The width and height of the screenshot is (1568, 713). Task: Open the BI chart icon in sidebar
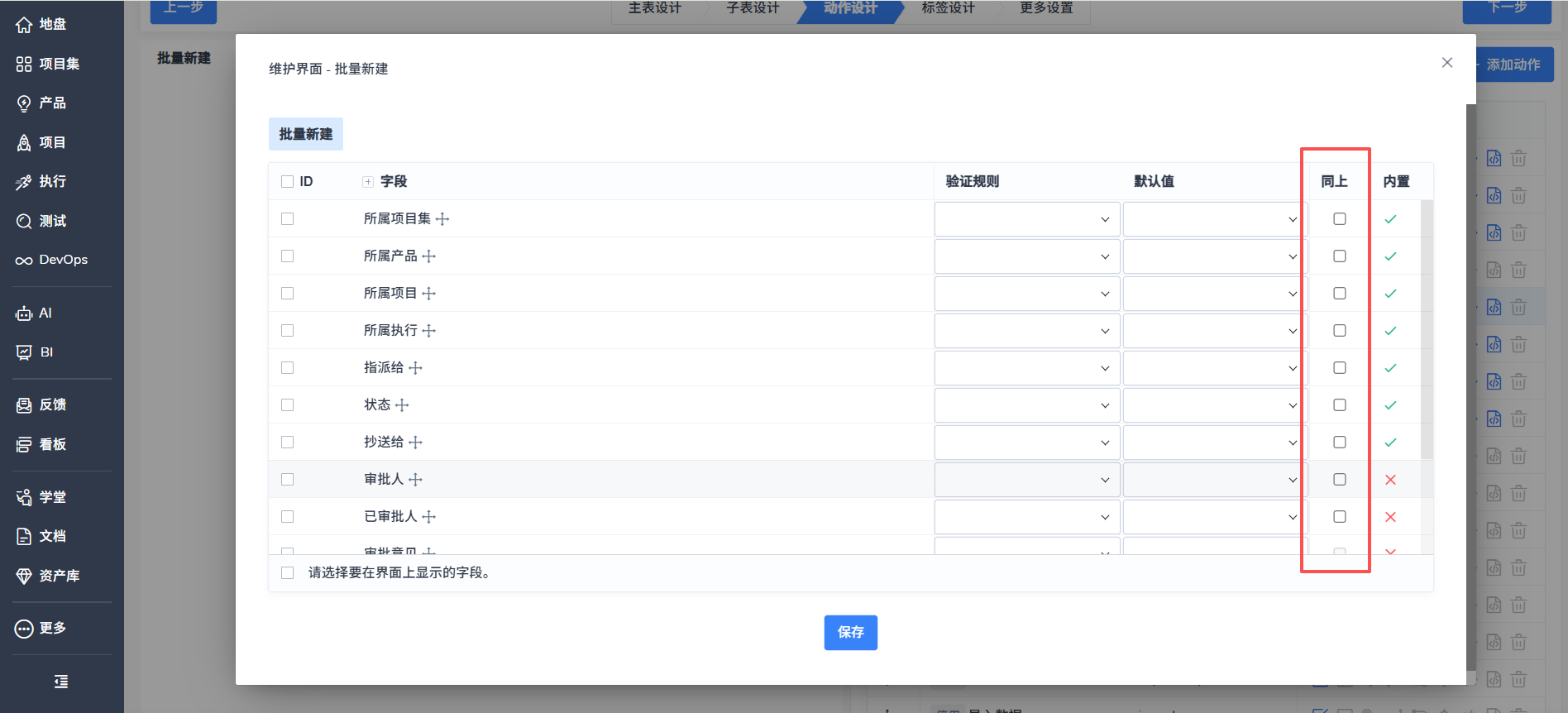(24, 352)
